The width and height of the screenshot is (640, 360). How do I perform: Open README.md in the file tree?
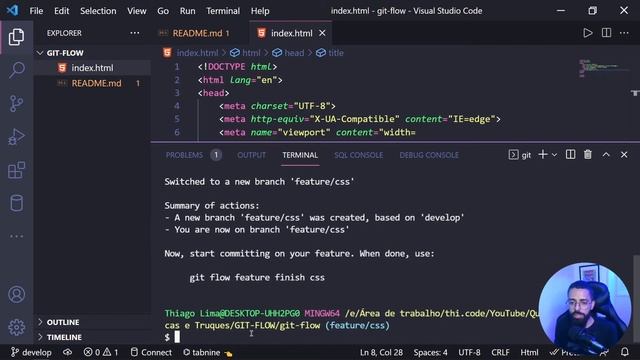[x=93, y=83]
